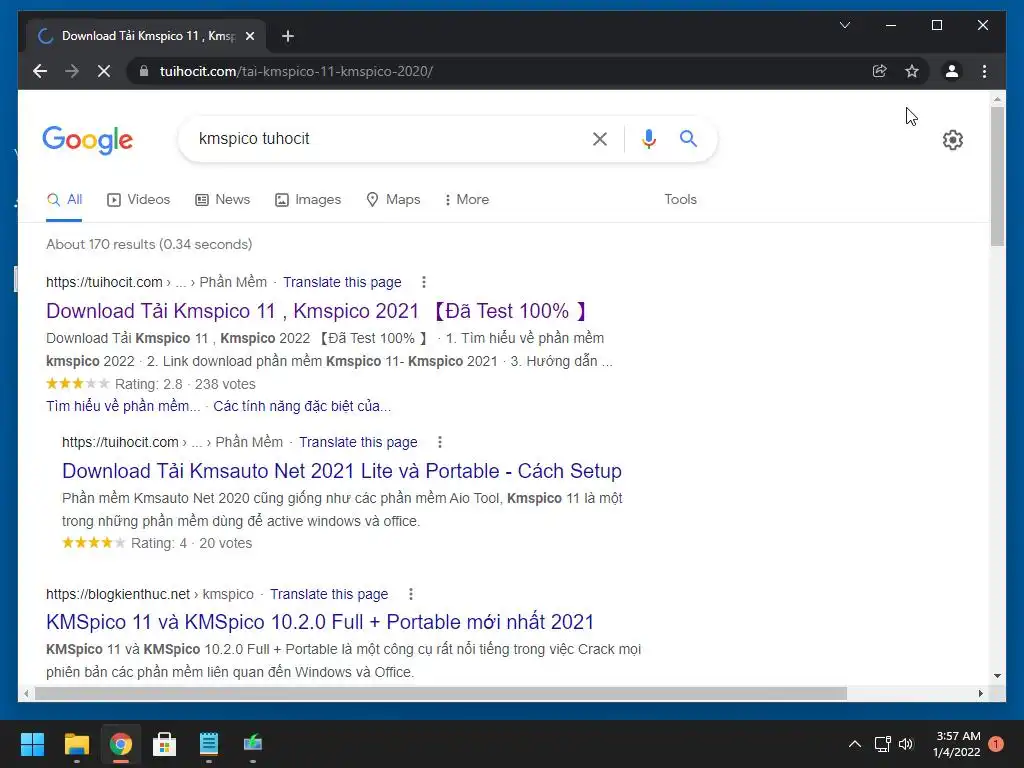Open the Notepad taskbar icon

209,744
